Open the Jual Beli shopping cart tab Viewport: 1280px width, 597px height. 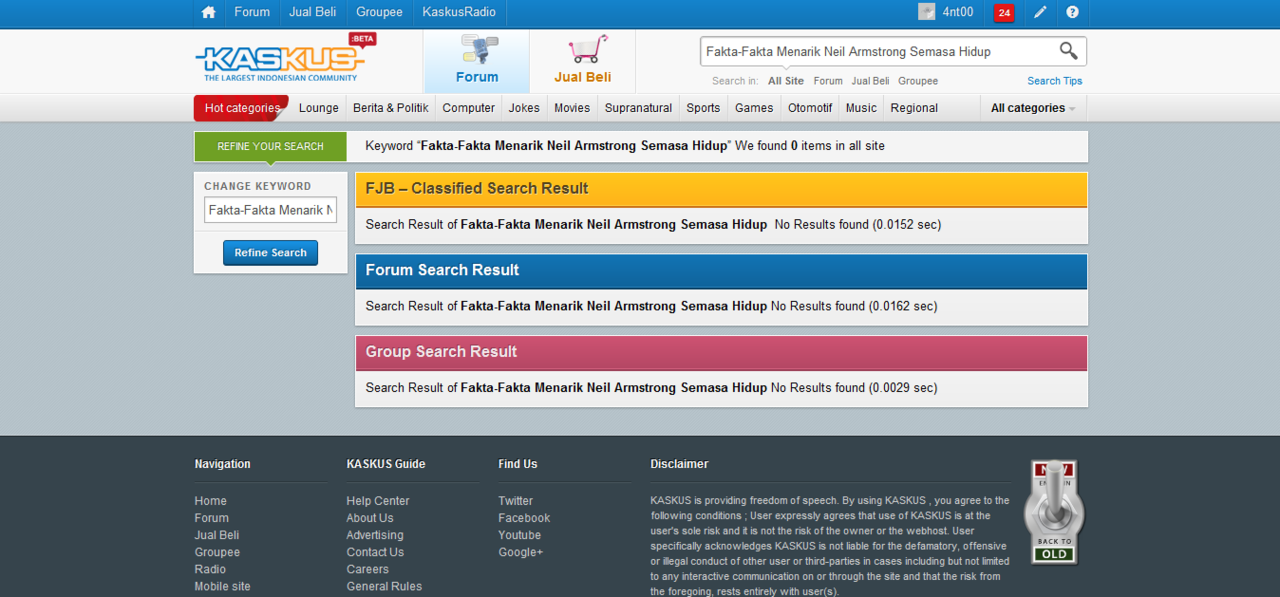(x=583, y=61)
